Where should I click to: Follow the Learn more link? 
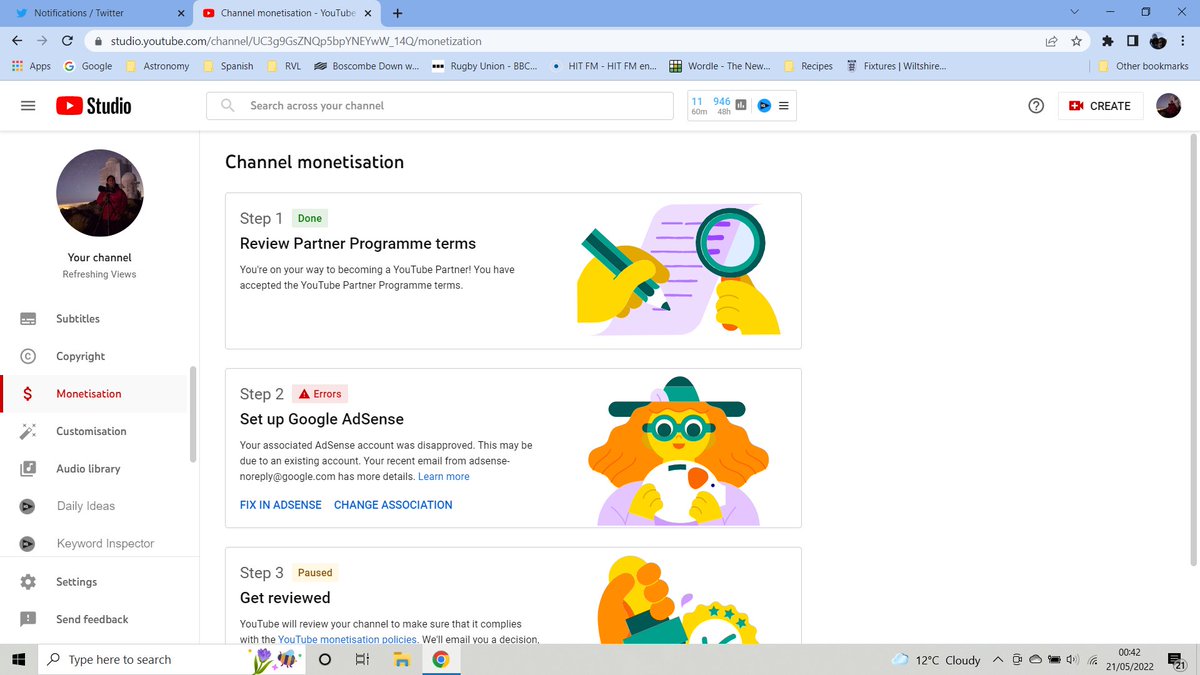coord(444,477)
